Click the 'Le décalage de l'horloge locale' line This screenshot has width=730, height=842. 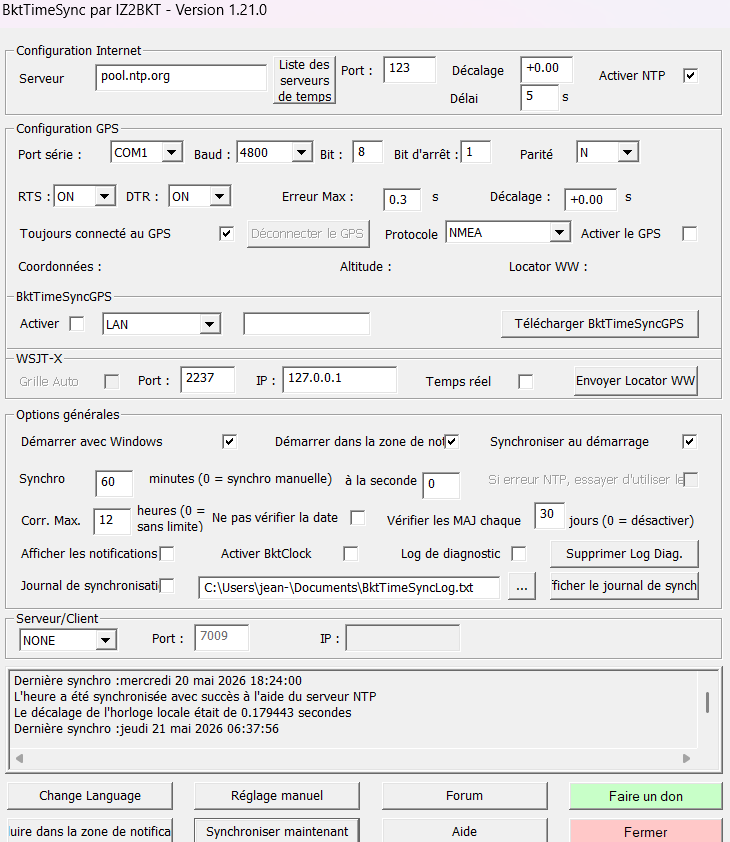coord(183,713)
